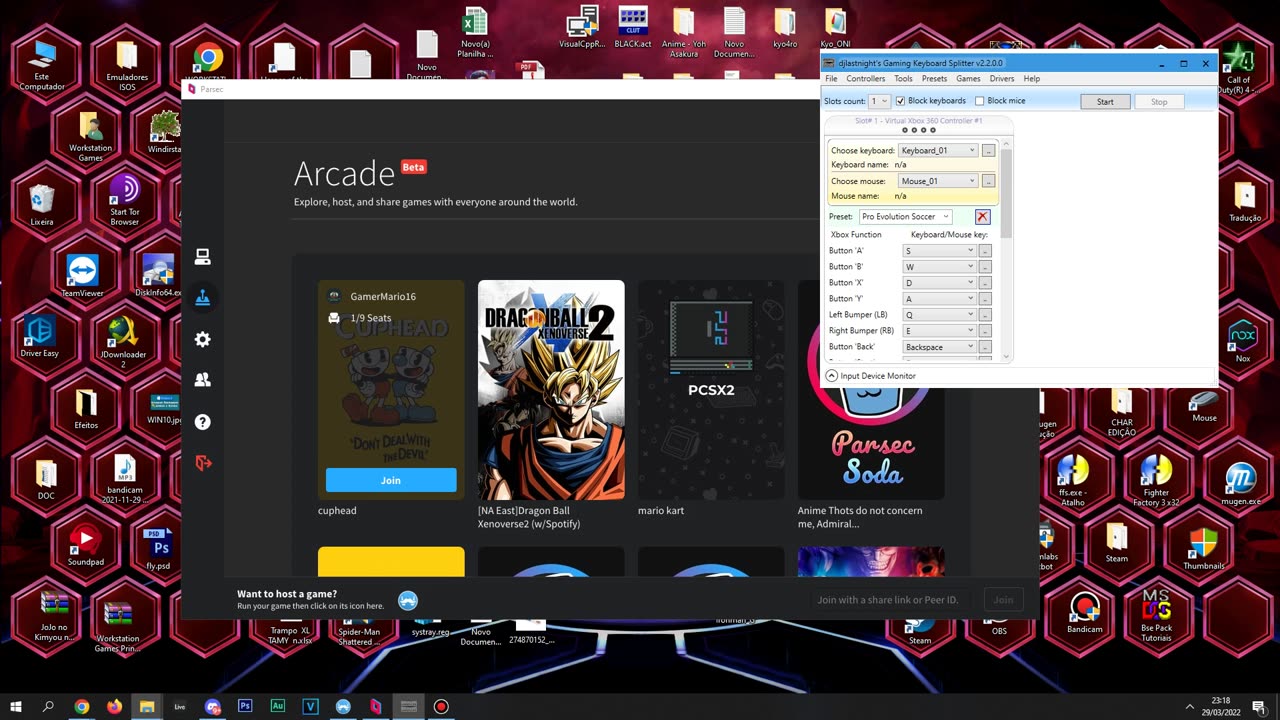Image resolution: width=1280 pixels, height=720 pixels.
Task: Click the Start button in Keyboard Splitter
Action: coord(1105,101)
